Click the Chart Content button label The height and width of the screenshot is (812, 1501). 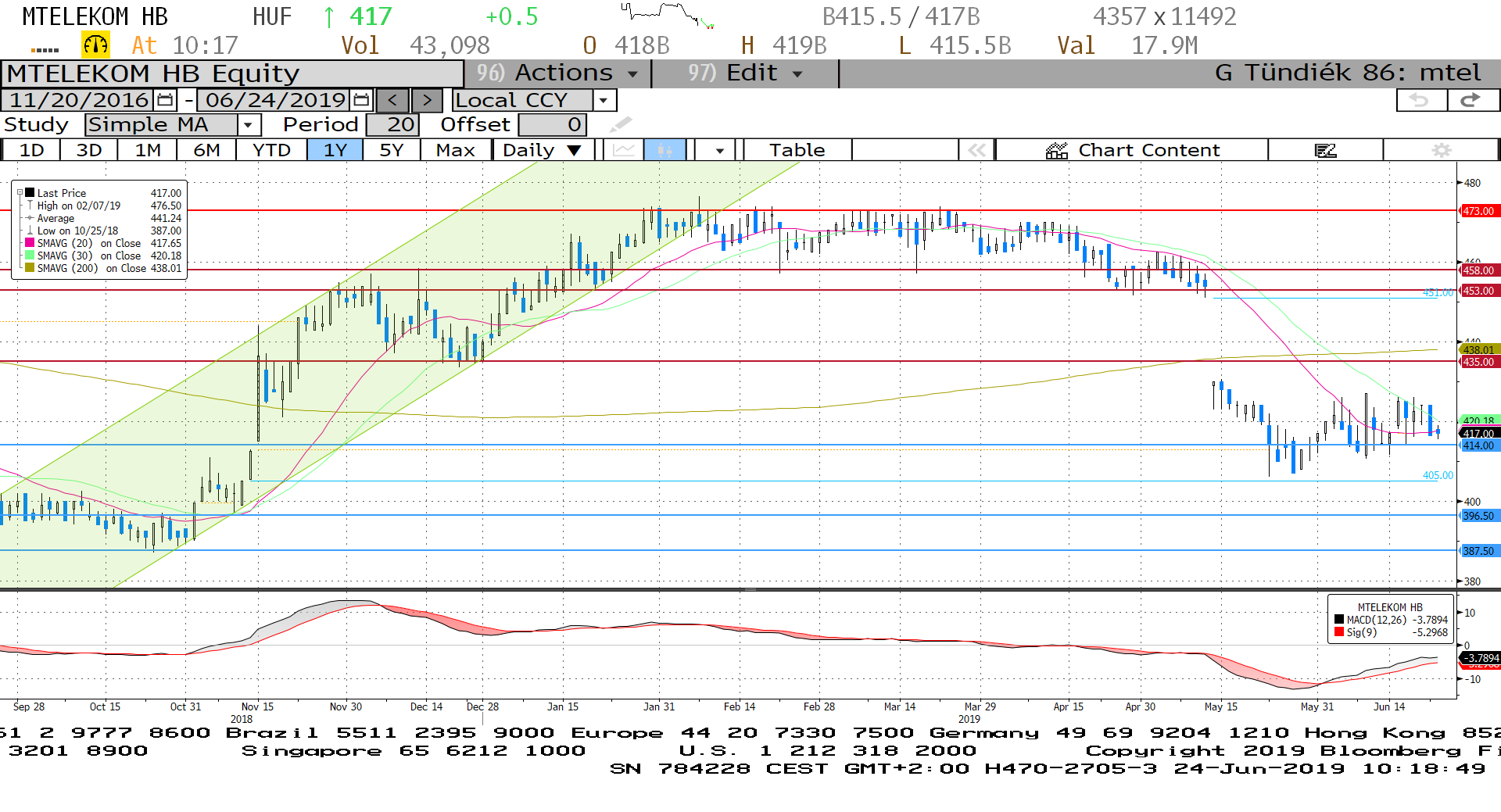1148,150
